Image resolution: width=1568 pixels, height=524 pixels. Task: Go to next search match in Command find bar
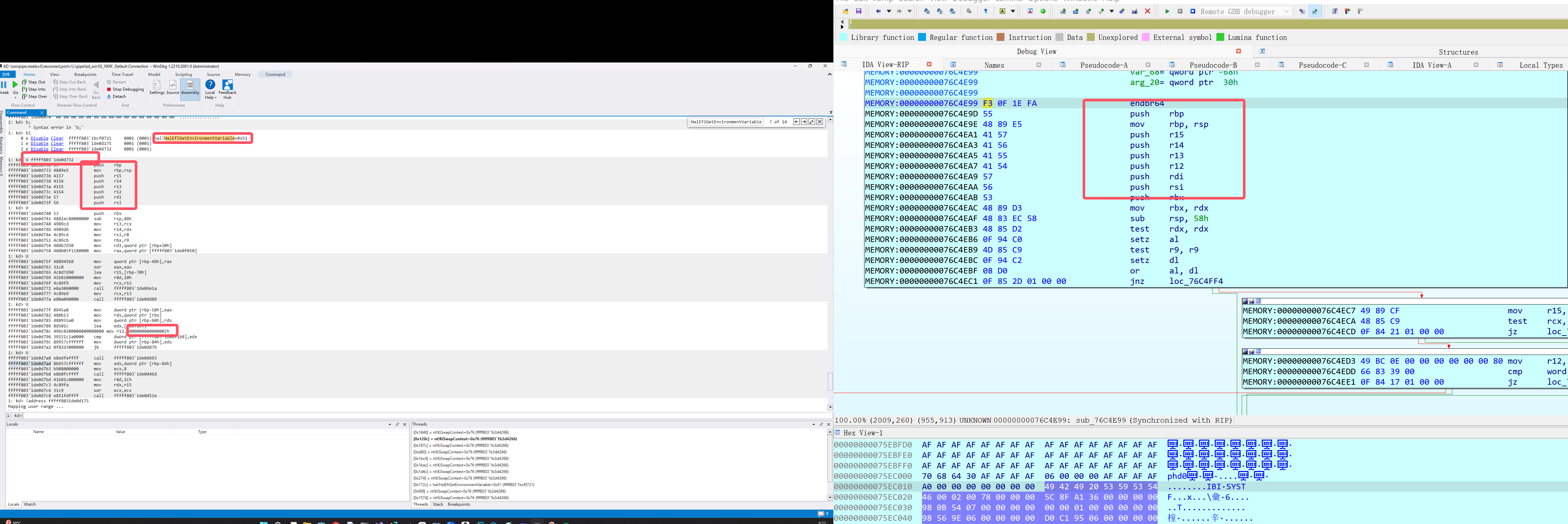click(x=804, y=122)
